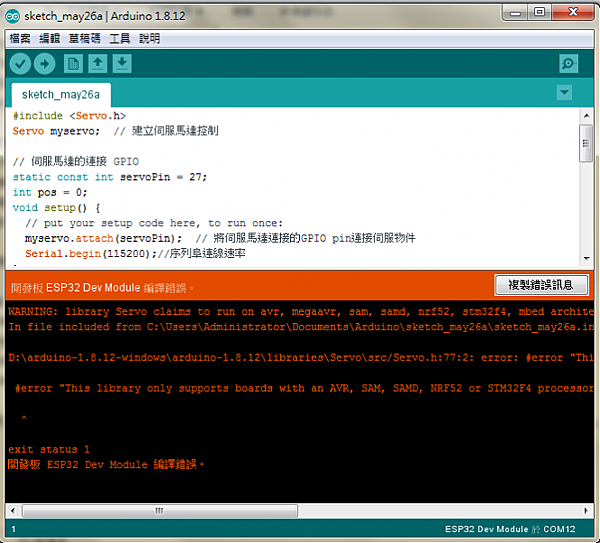Open the 編輯 (Edit) menu

pyautogui.click(x=50, y=38)
